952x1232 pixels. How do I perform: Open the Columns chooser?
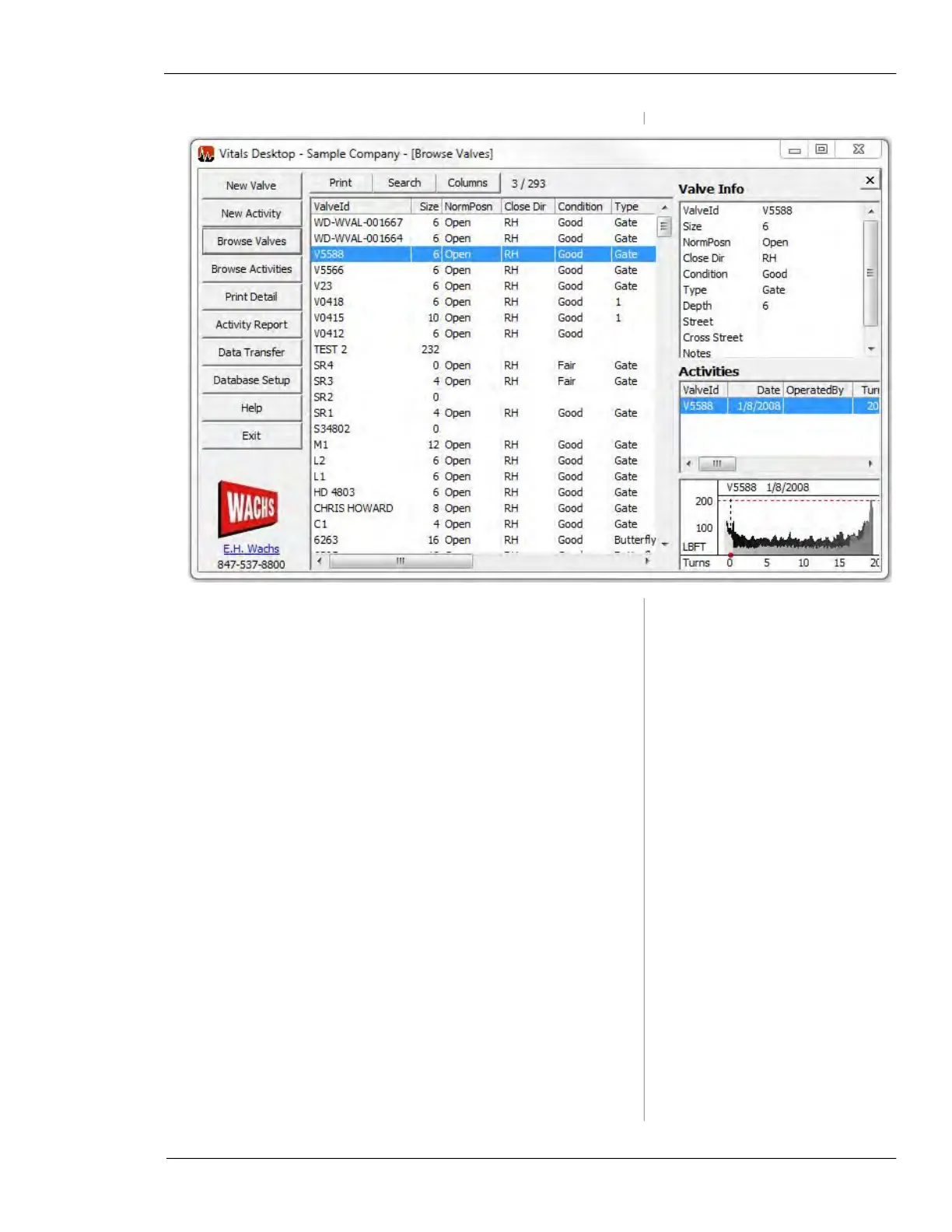coord(467,183)
